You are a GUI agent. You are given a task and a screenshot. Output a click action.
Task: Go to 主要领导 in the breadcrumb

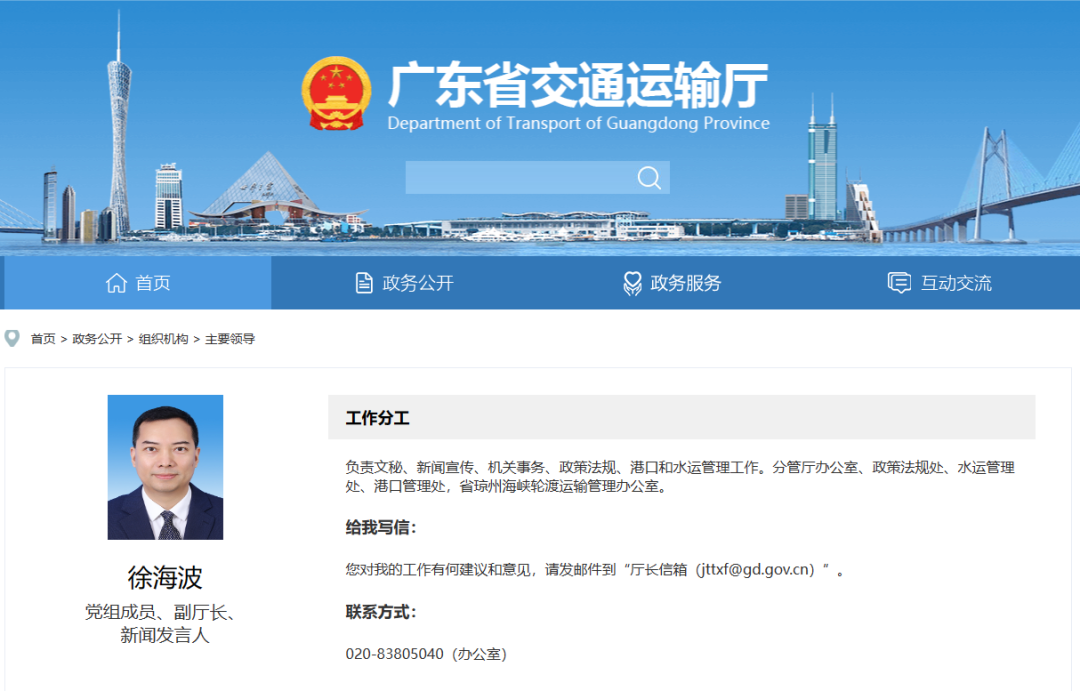click(x=230, y=339)
